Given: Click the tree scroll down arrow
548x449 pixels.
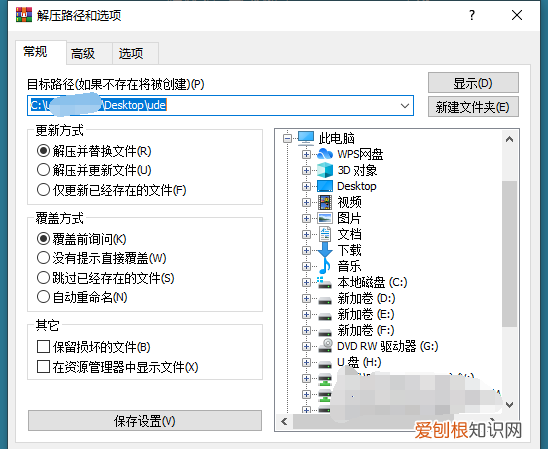Looking at the screenshot, I should pos(510,405).
